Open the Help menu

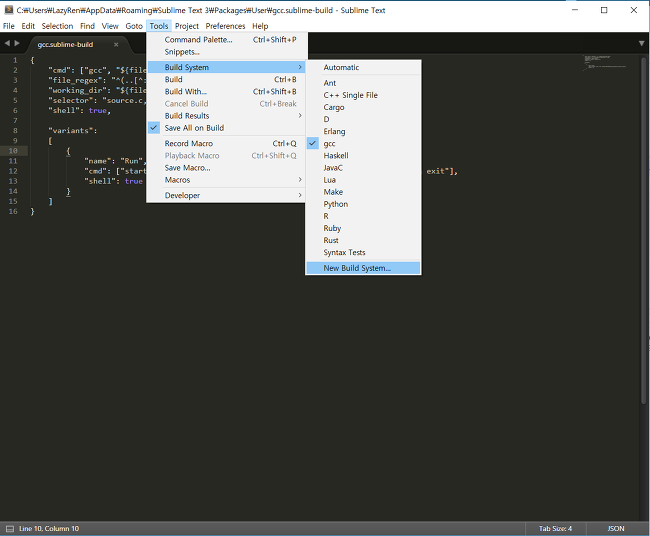tap(260, 26)
